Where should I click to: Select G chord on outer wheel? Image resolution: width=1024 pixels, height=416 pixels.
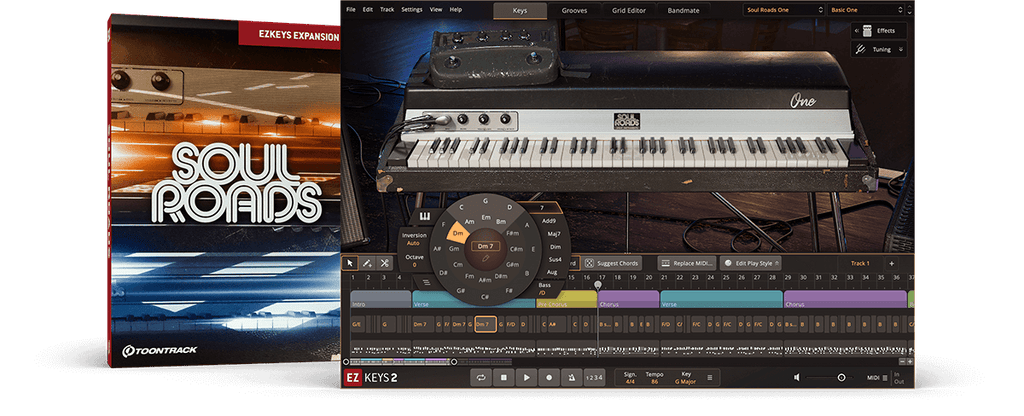pos(485,200)
